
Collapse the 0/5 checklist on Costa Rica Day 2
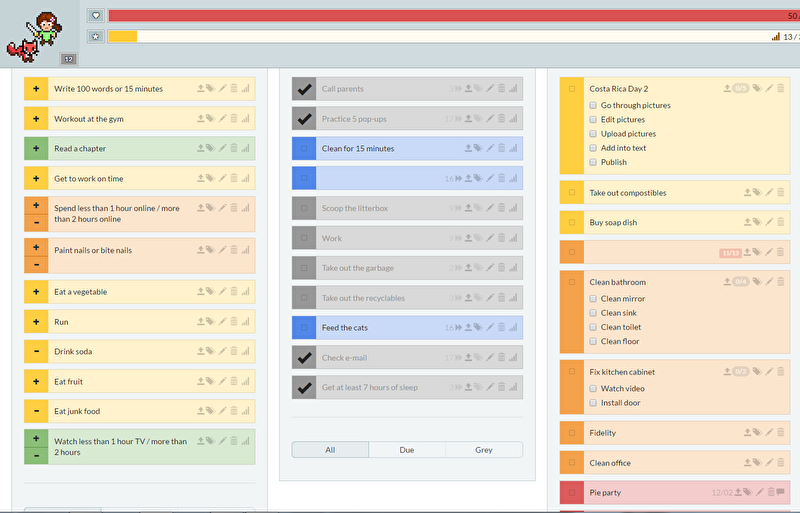tap(740, 89)
